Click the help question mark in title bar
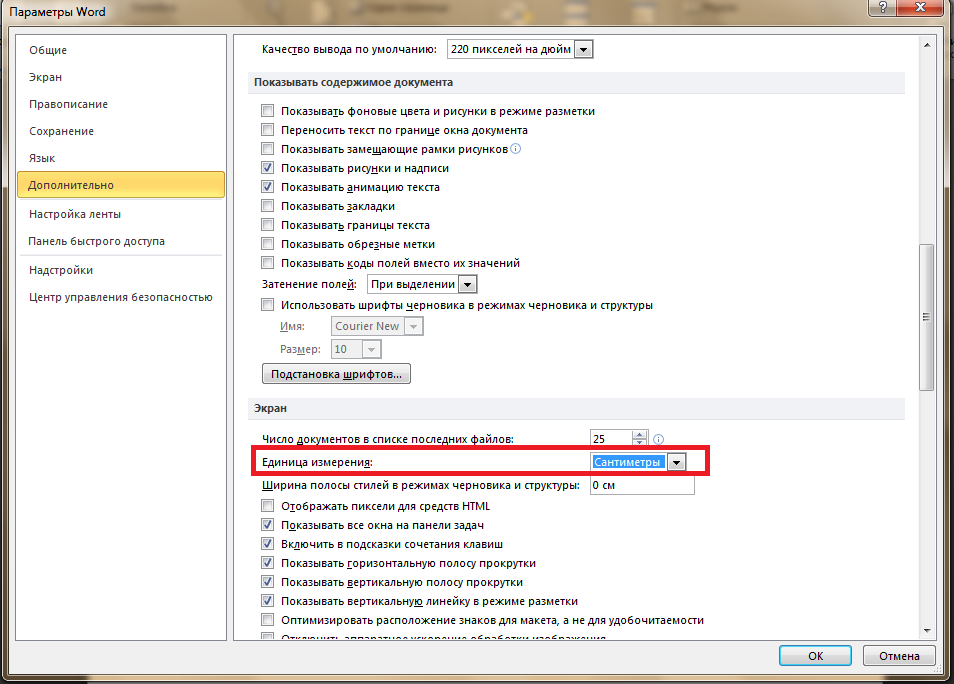 883,7
